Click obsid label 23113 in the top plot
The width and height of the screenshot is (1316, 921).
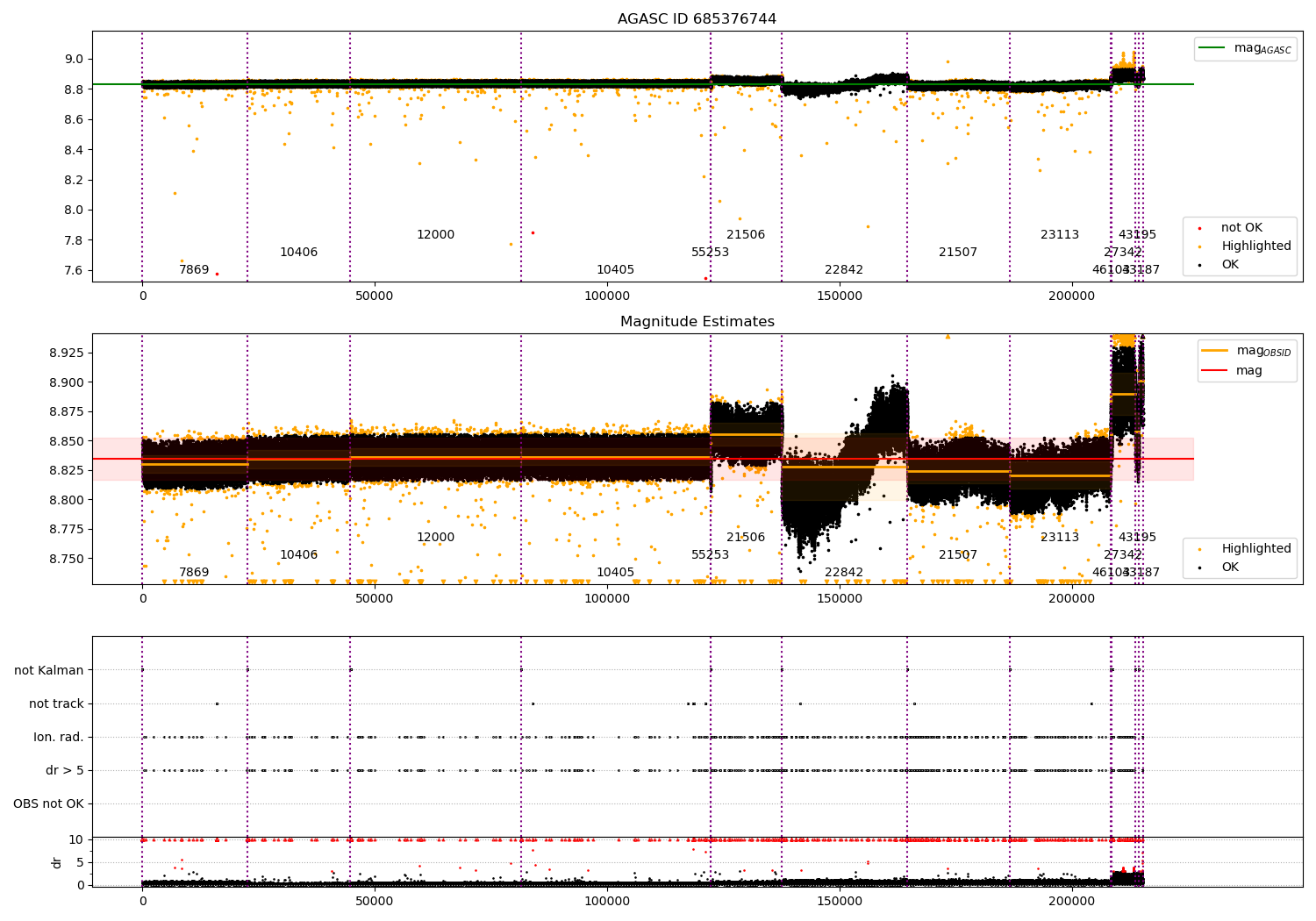[1060, 235]
